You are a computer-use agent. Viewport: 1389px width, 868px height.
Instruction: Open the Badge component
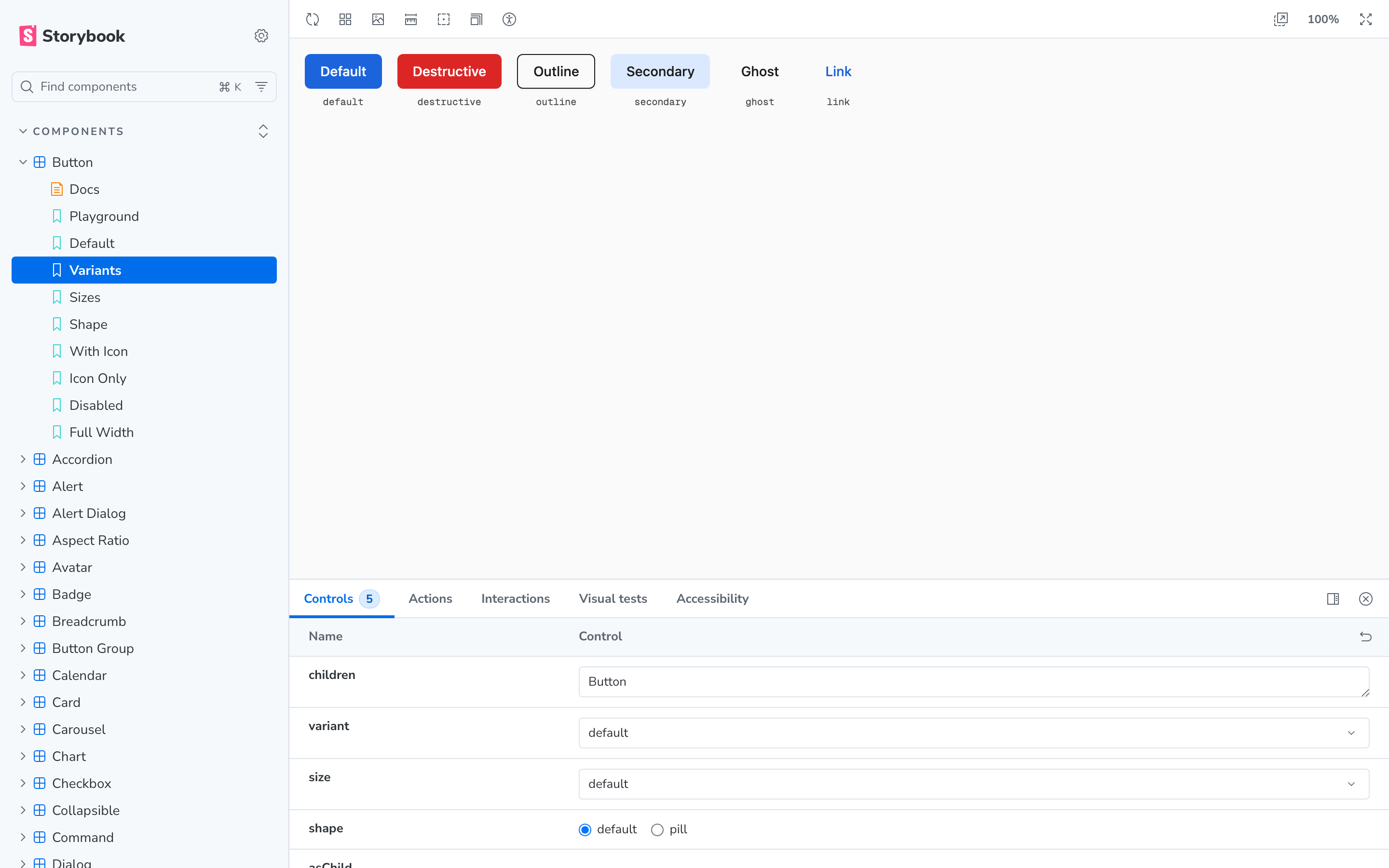tap(144, 594)
